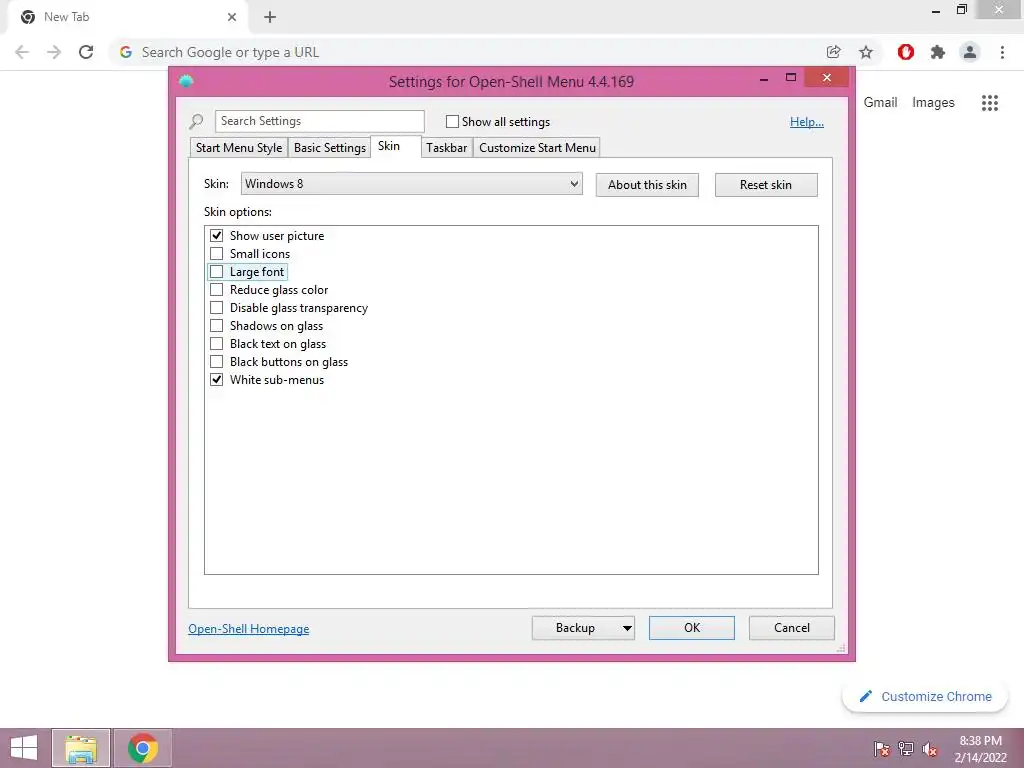Click the Gmail link in Chrome

coord(880,103)
